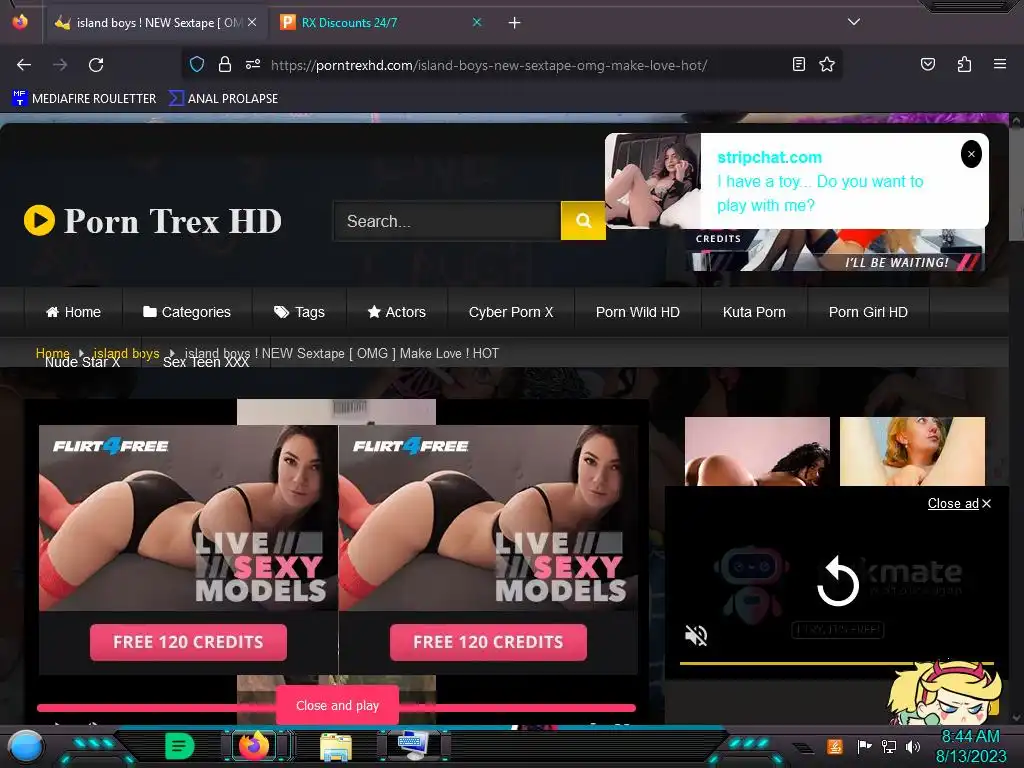Open the site permissions icon in address bar

tap(253, 65)
